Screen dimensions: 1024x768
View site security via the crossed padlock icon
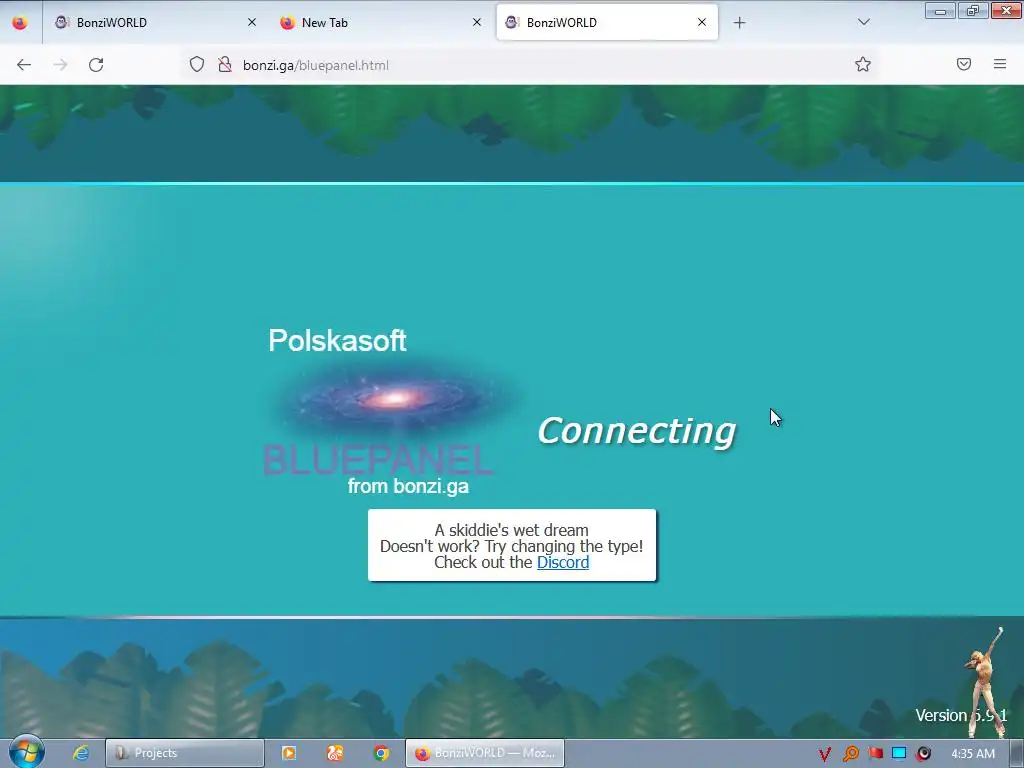click(x=225, y=65)
